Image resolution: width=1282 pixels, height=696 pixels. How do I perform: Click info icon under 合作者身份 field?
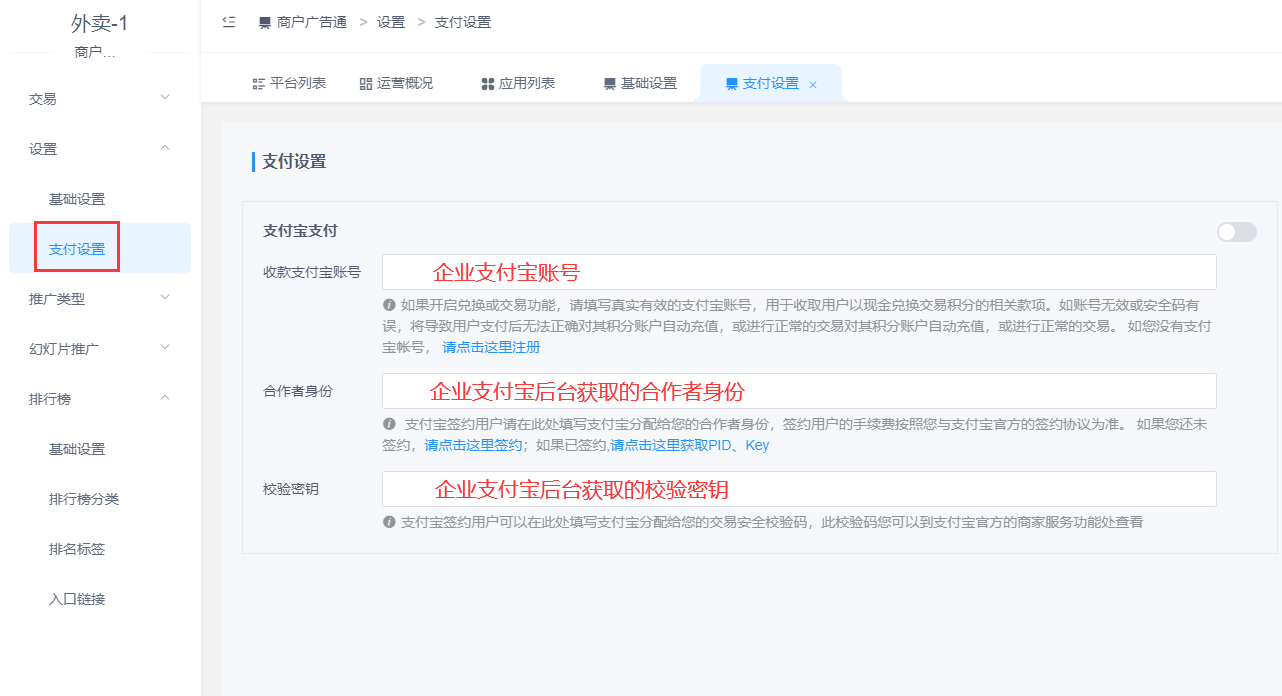[389, 424]
